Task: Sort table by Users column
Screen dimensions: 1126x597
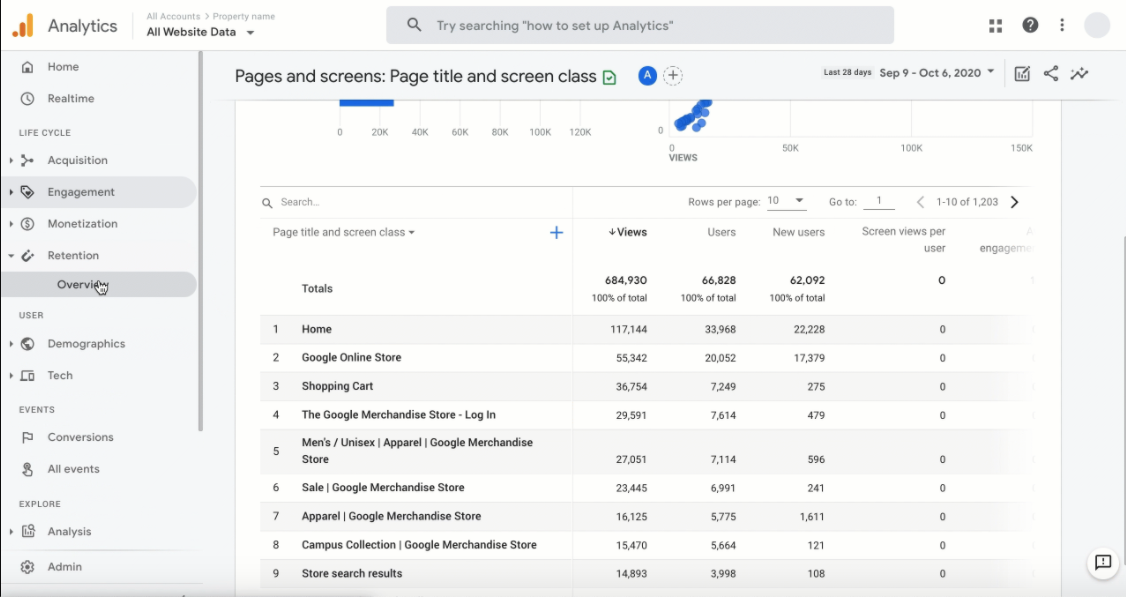Action: pos(721,232)
